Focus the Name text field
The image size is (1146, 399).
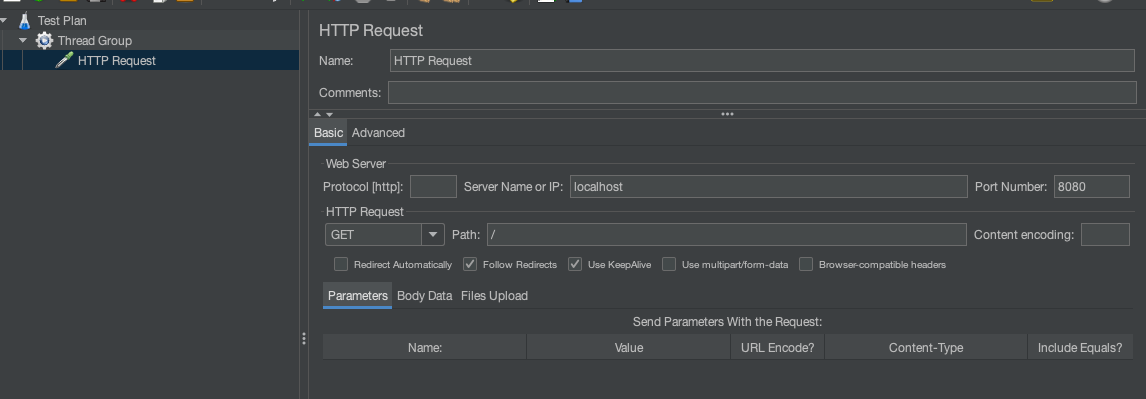tap(762, 61)
